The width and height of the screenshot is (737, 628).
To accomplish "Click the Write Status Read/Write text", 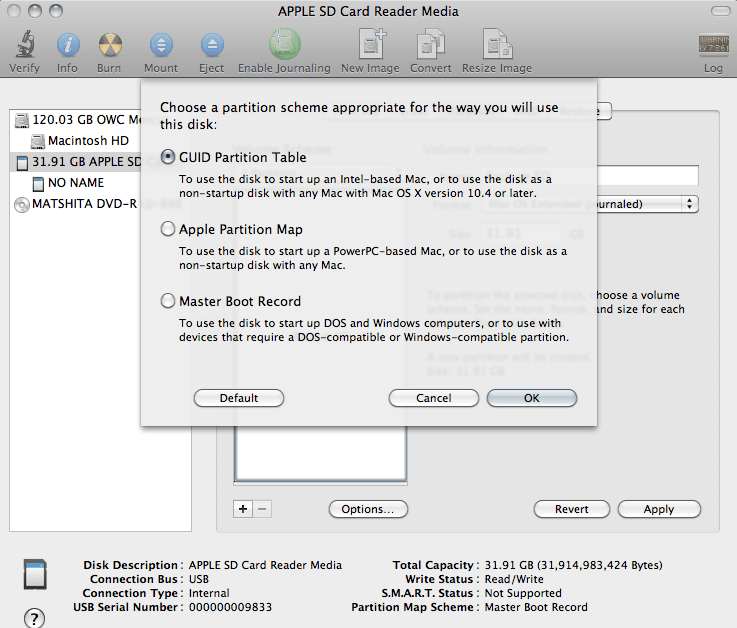I will [x=514, y=579].
